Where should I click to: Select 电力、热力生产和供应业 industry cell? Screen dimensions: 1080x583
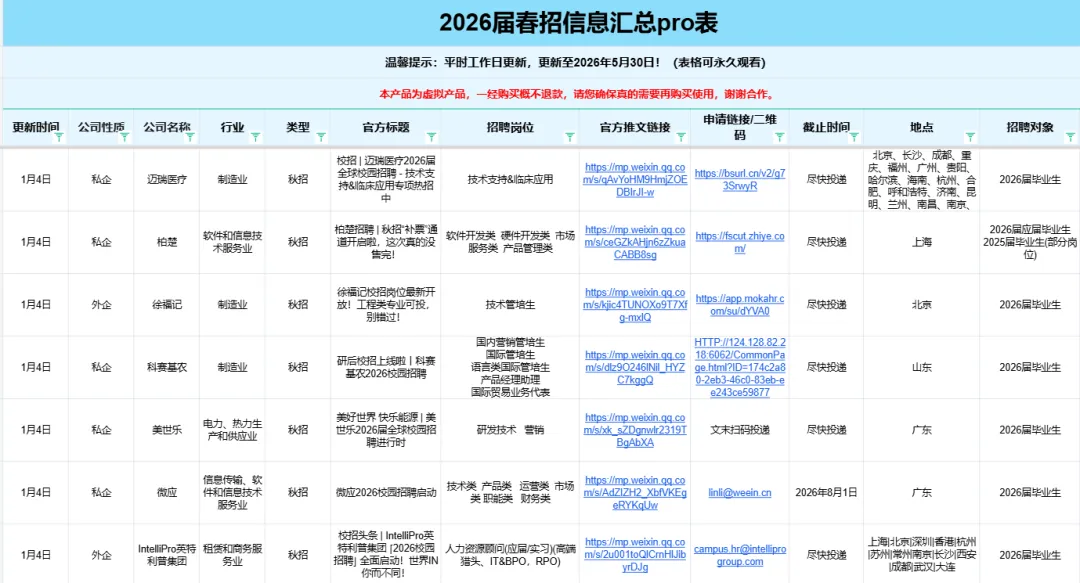pyautogui.click(x=232, y=430)
